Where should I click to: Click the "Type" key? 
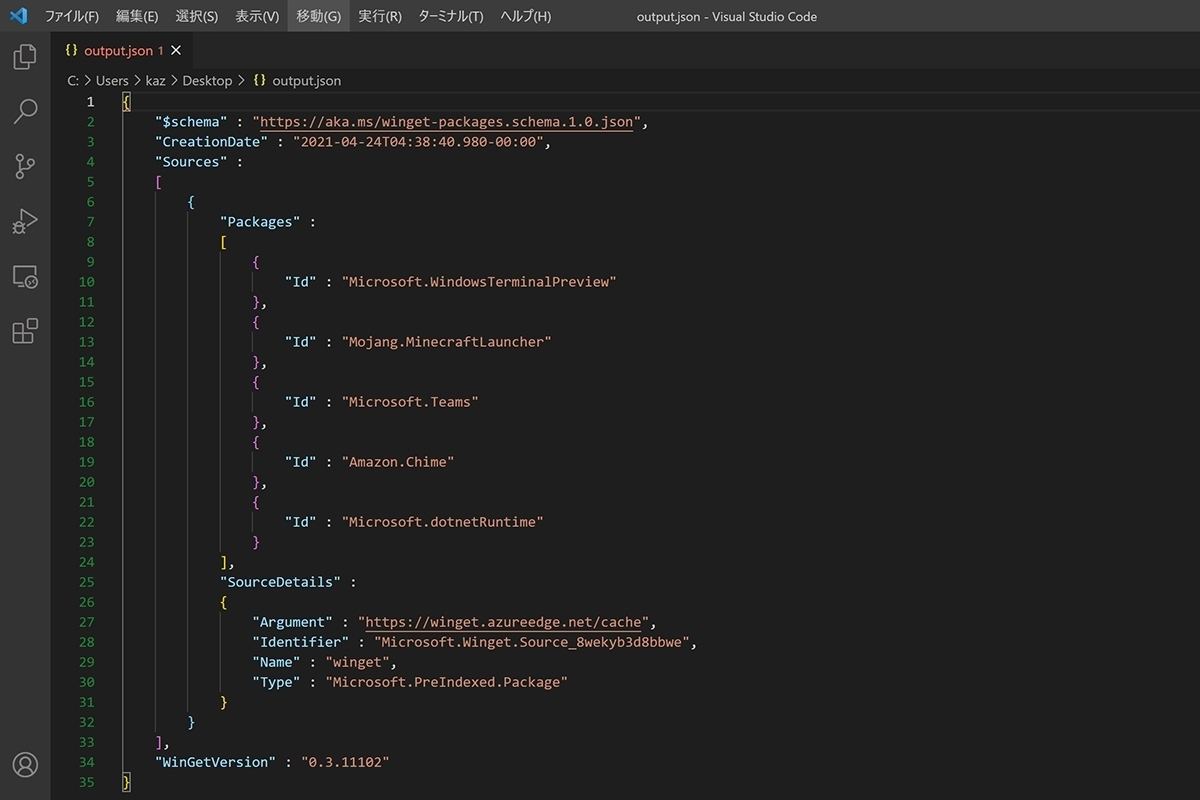click(276, 682)
